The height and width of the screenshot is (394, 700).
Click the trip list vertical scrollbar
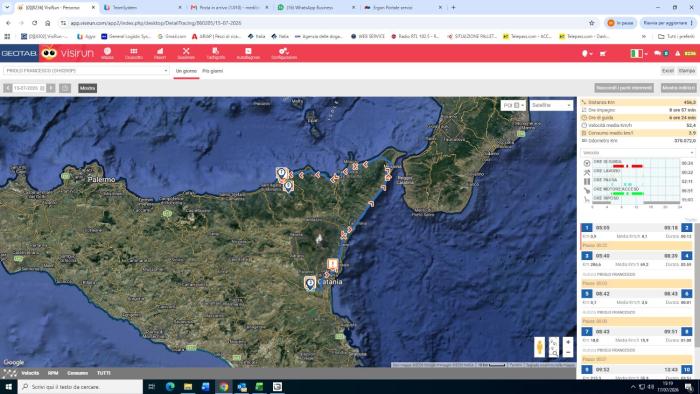click(696, 286)
